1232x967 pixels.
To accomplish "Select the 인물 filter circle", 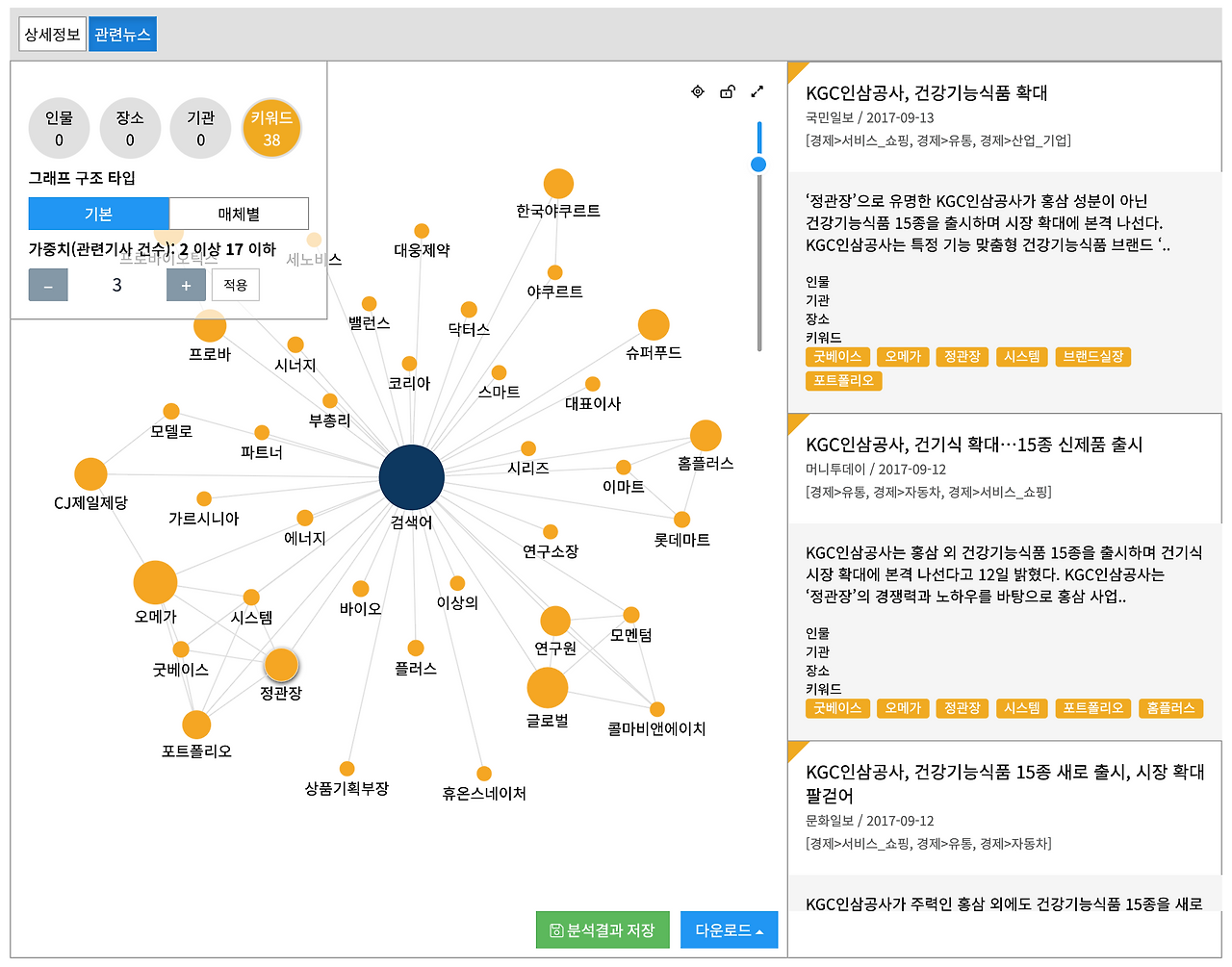I will point(59,127).
